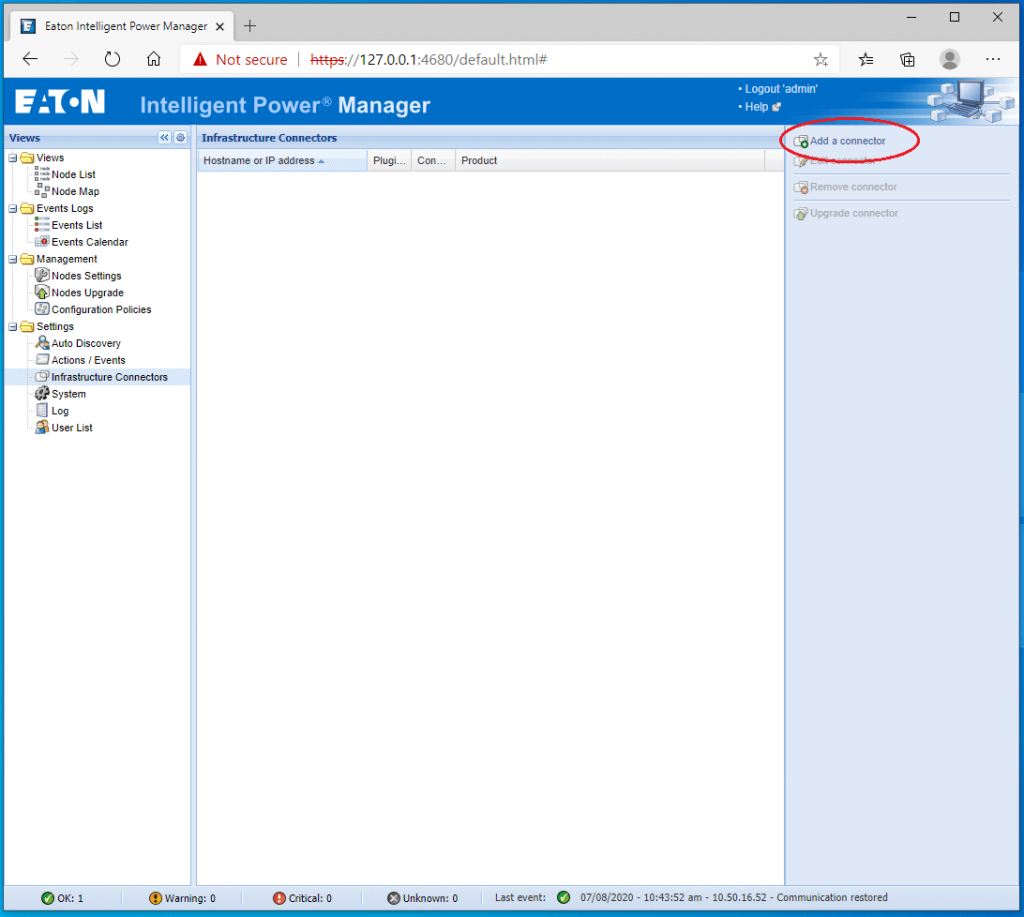Click the Auto Discovery icon
1024x917 pixels.
point(42,343)
